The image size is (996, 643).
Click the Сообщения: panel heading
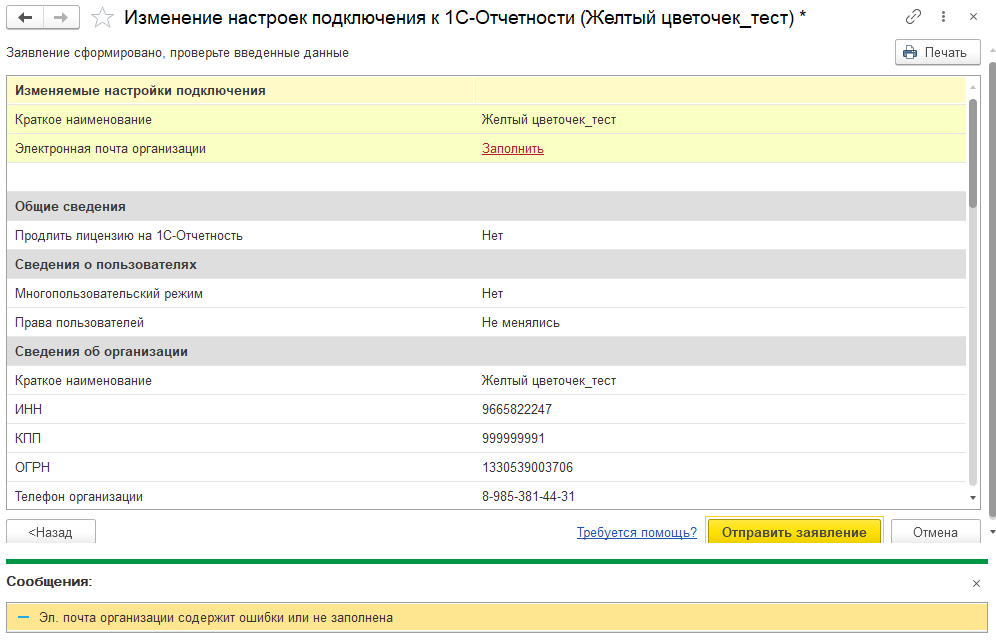(x=49, y=581)
